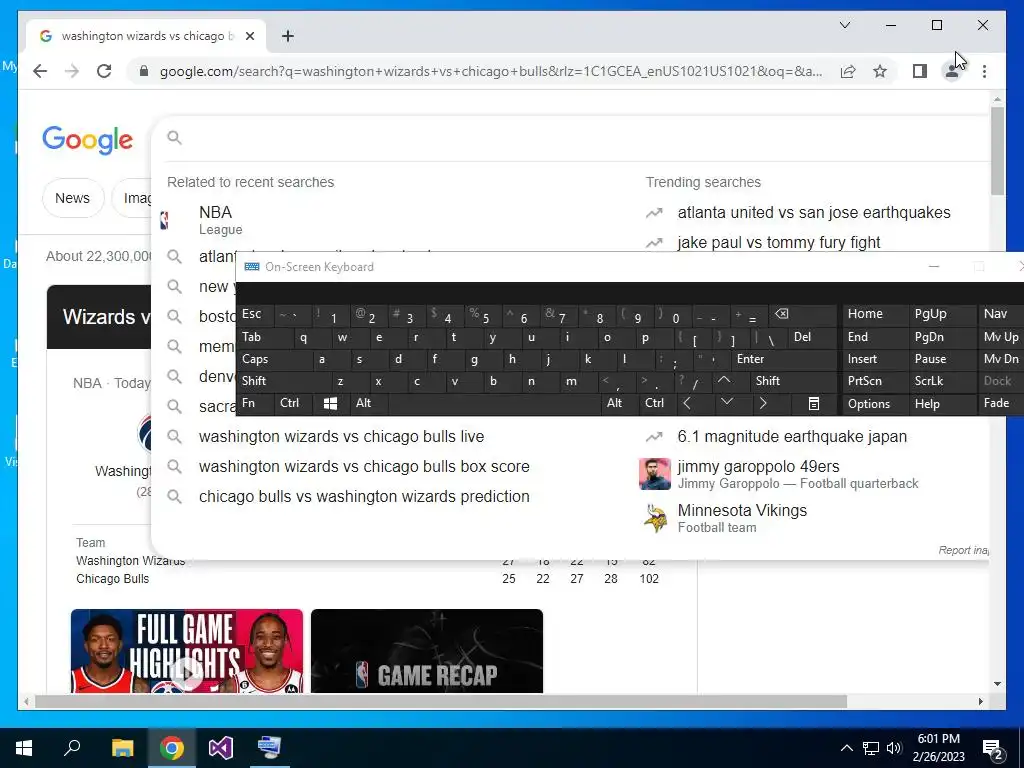The width and height of the screenshot is (1024, 768).
Task: Tap Esc on the On-Screen Keyboard
Action: coord(255,314)
